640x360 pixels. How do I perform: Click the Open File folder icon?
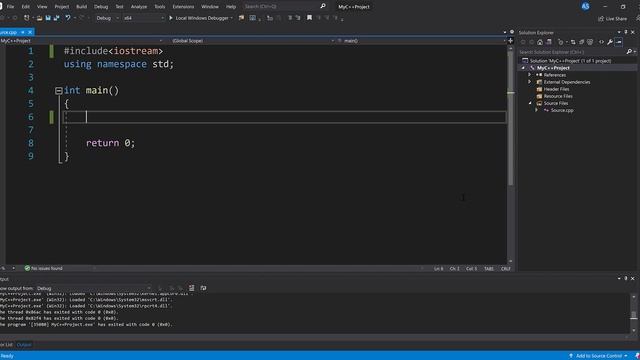pyautogui.click(x=39, y=18)
